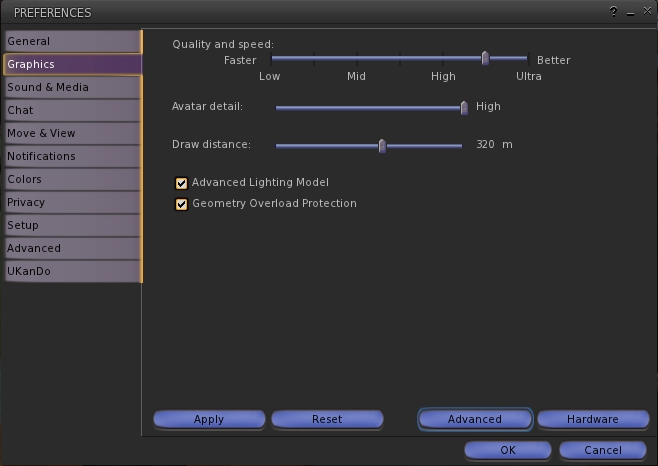
Task: Open Move & View settings tab
Action: click(72, 133)
